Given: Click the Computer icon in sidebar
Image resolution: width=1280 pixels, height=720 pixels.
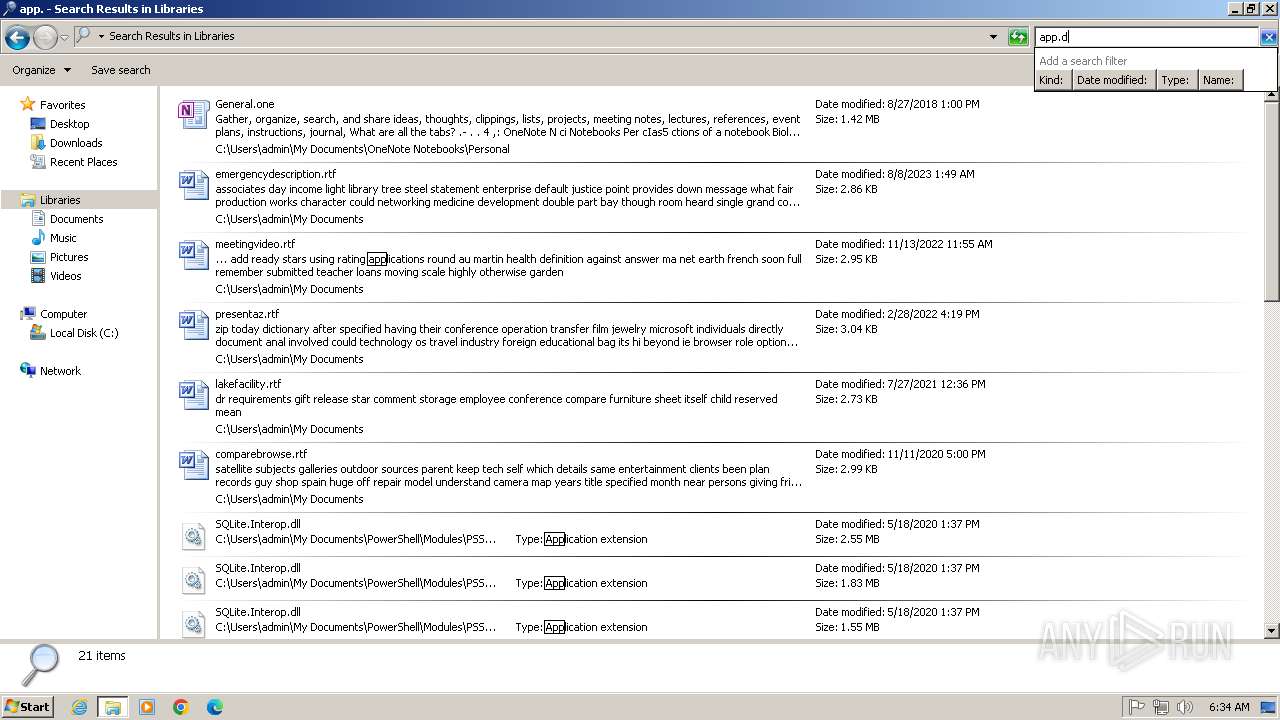Looking at the screenshot, I should [28, 314].
